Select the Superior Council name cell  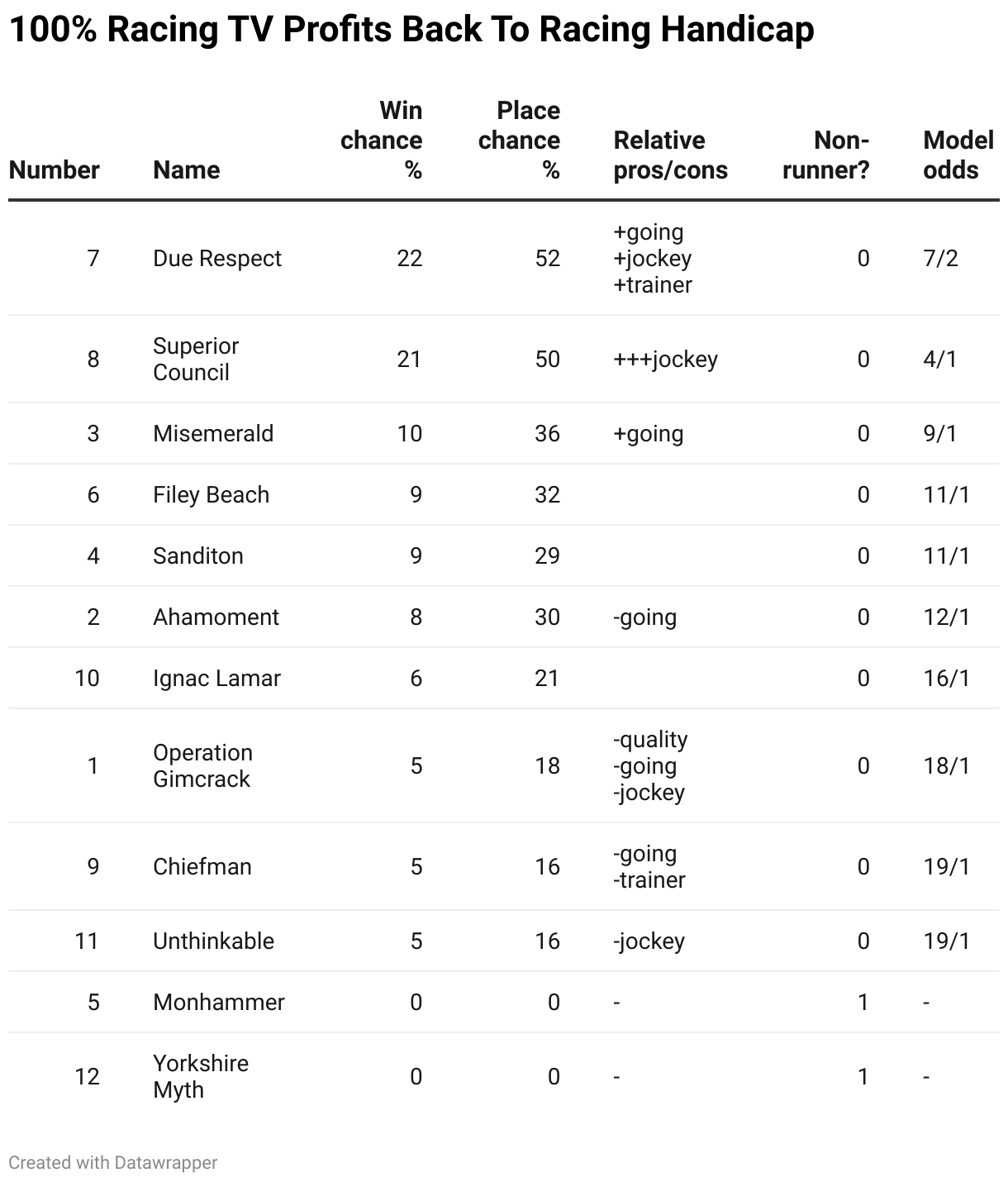click(196, 360)
